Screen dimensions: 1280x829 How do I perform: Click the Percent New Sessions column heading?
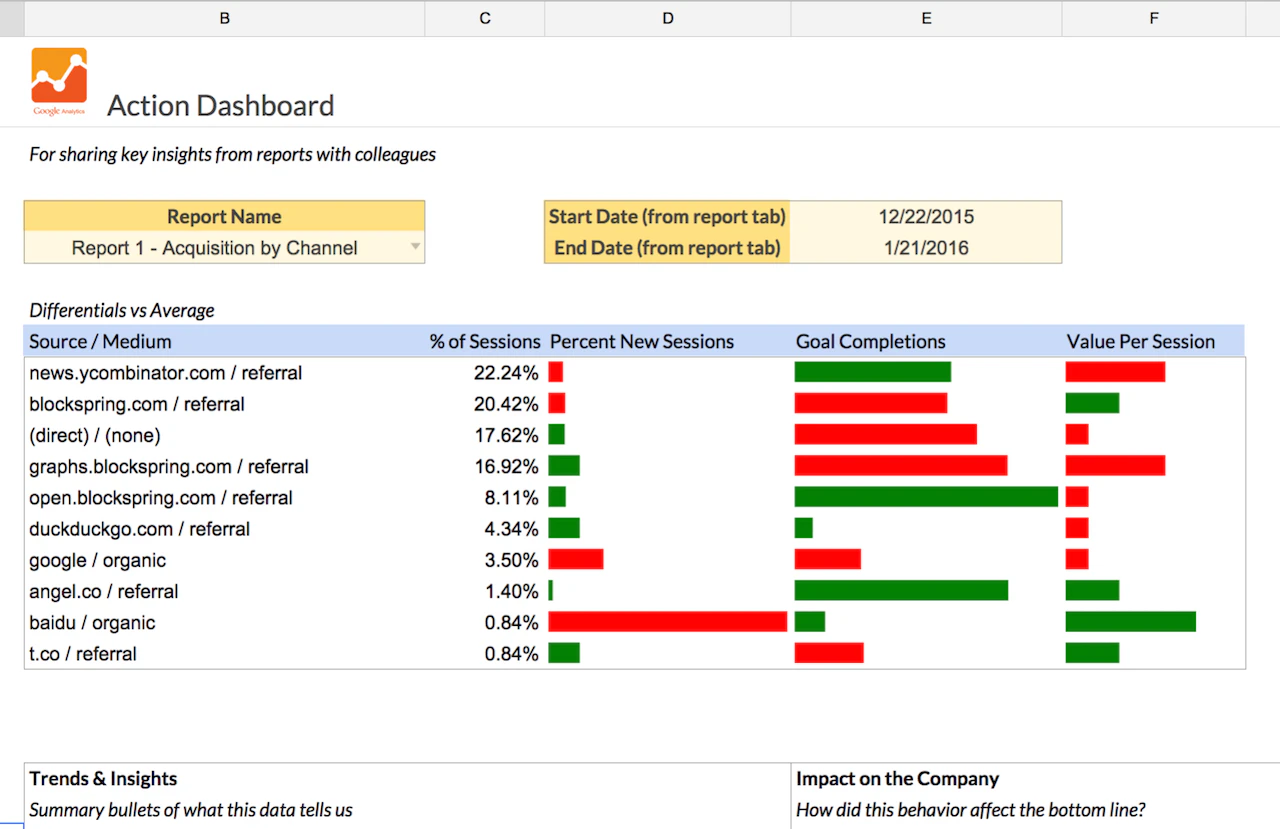642,341
